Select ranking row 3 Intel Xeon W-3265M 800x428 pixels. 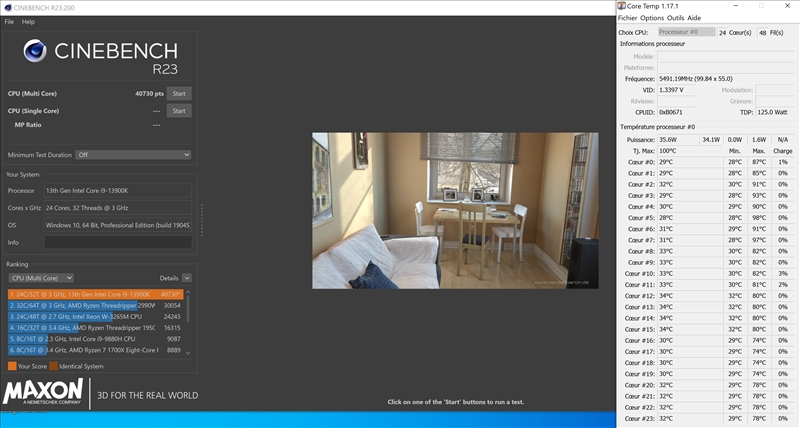click(95, 317)
